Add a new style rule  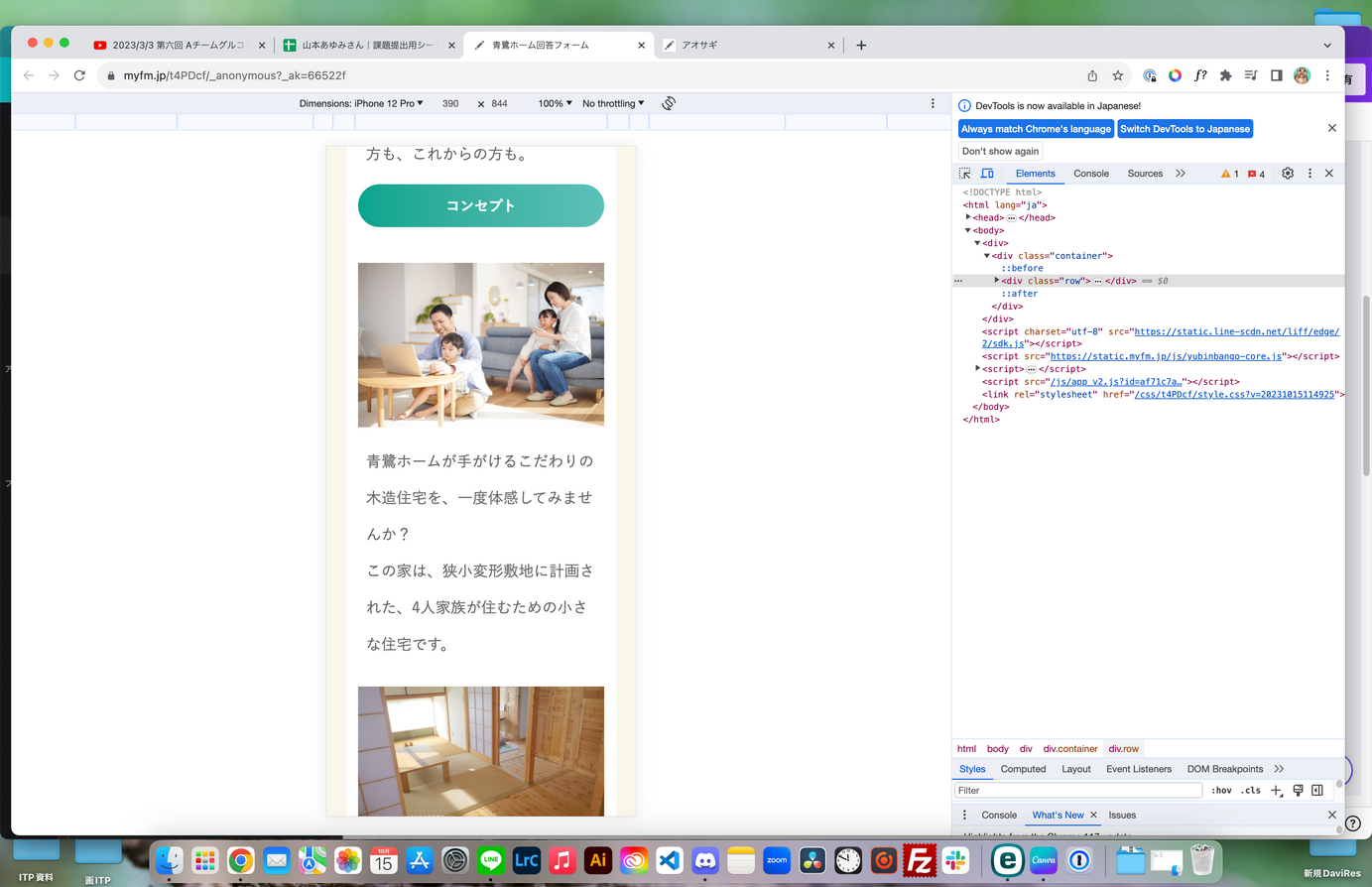[x=1277, y=791]
